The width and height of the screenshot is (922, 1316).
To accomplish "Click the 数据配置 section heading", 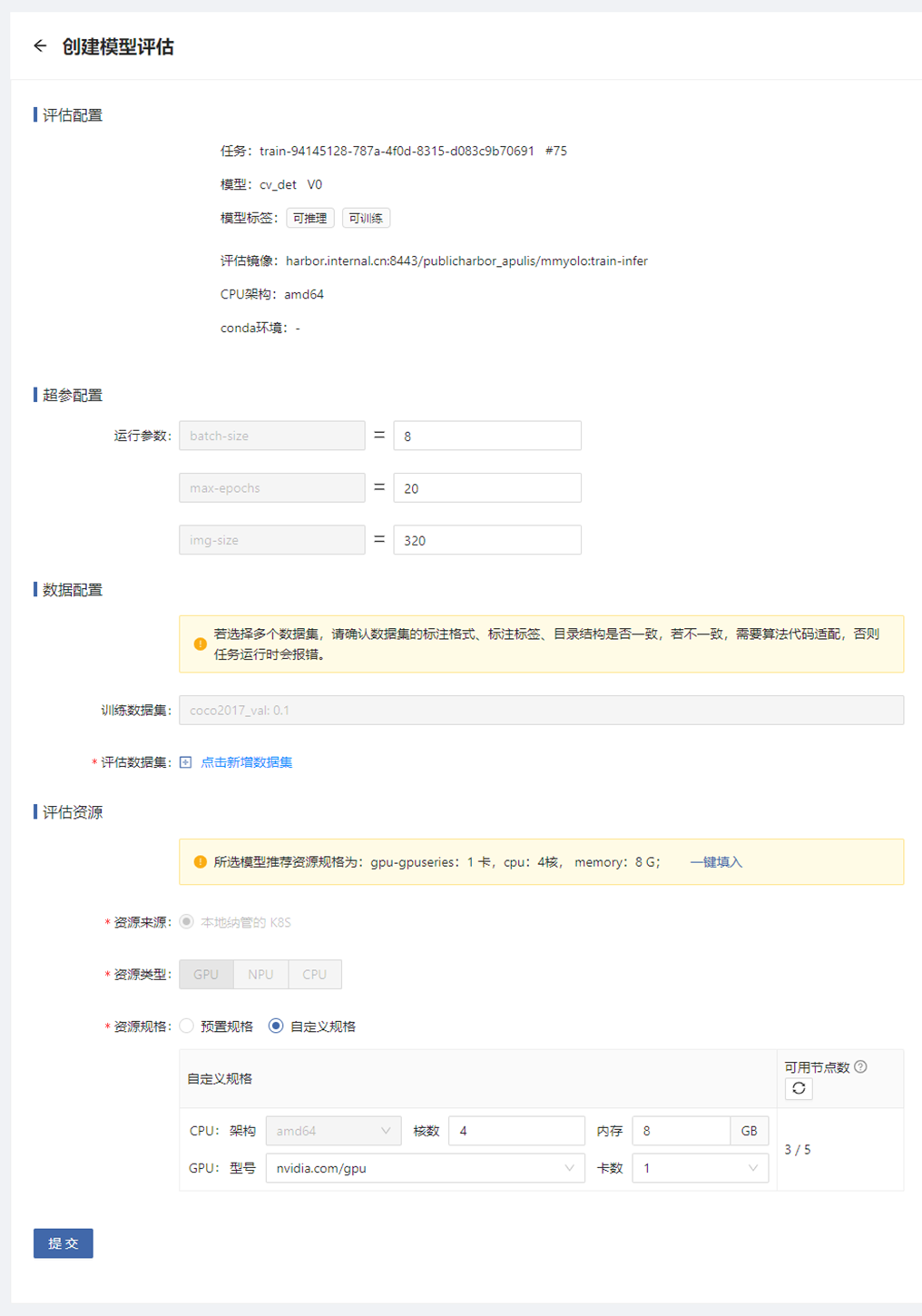I will point(73,590).
